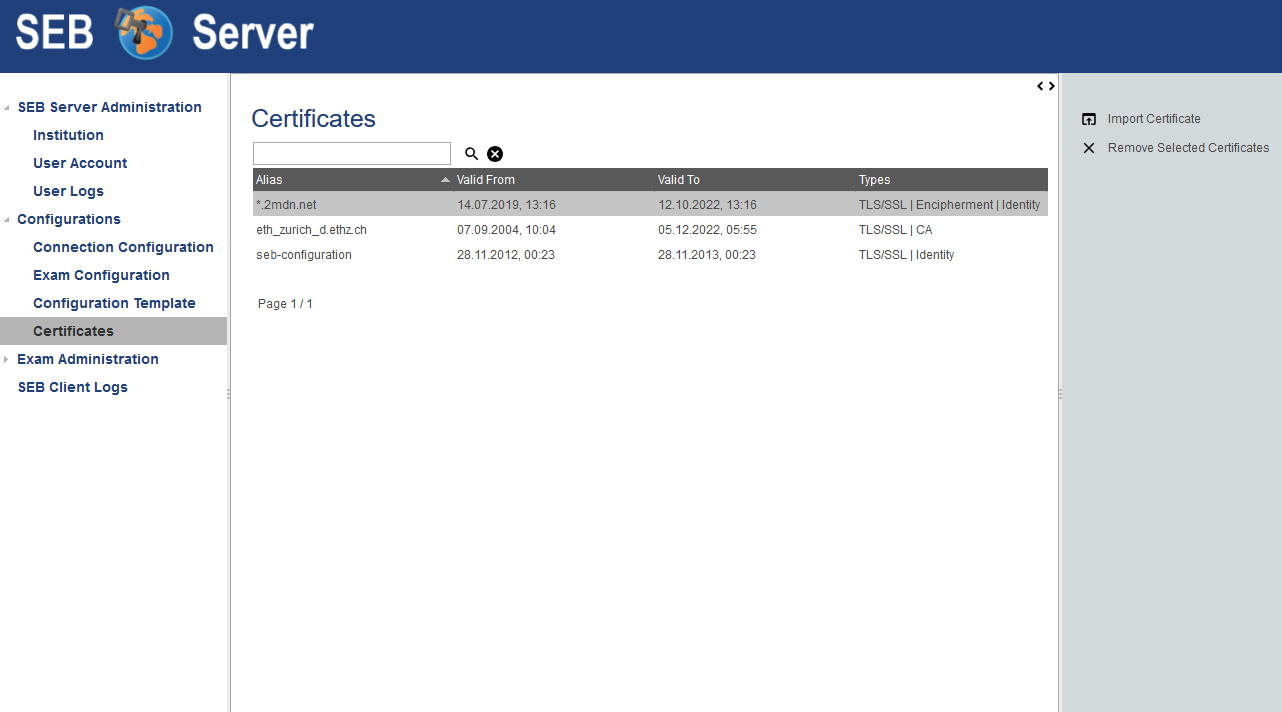This screenshot has width=1282, height=712.
Task: Clear the filter with the X icon
Action: click(495, 154)
